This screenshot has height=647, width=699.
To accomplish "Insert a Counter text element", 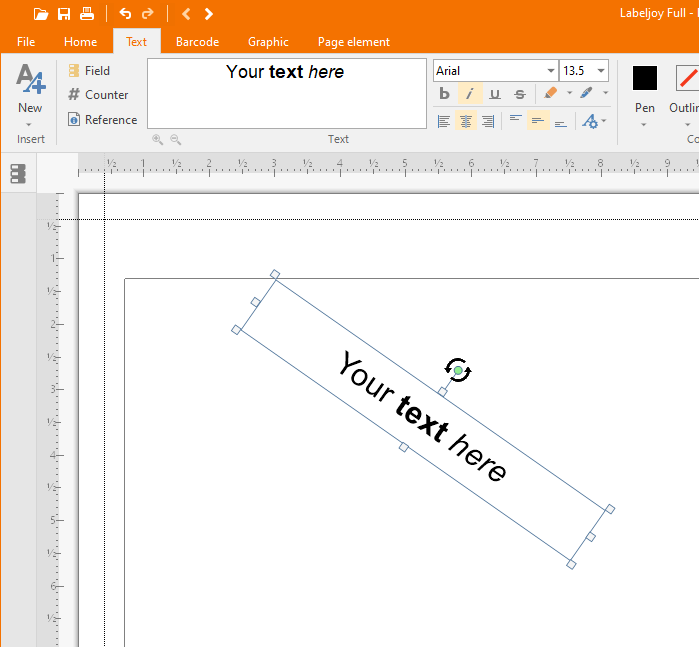I will pos(98,95).
